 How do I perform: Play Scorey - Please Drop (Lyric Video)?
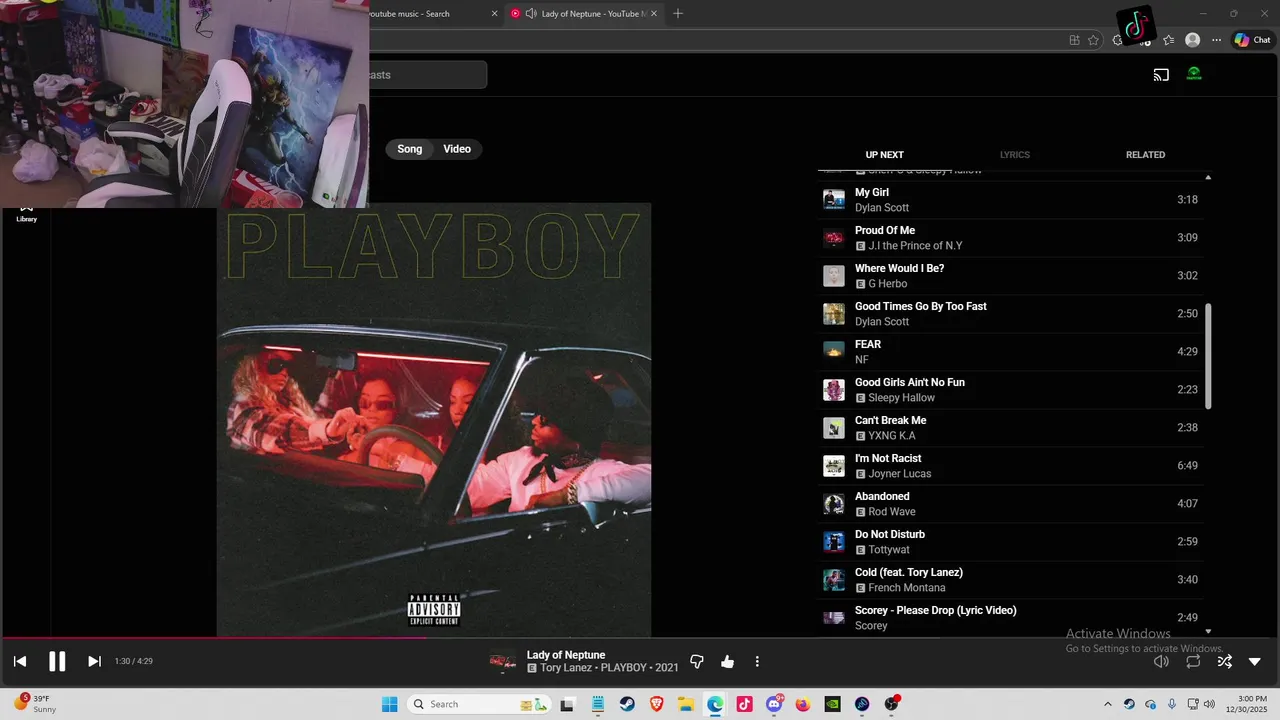click(x=1010, y=618)
